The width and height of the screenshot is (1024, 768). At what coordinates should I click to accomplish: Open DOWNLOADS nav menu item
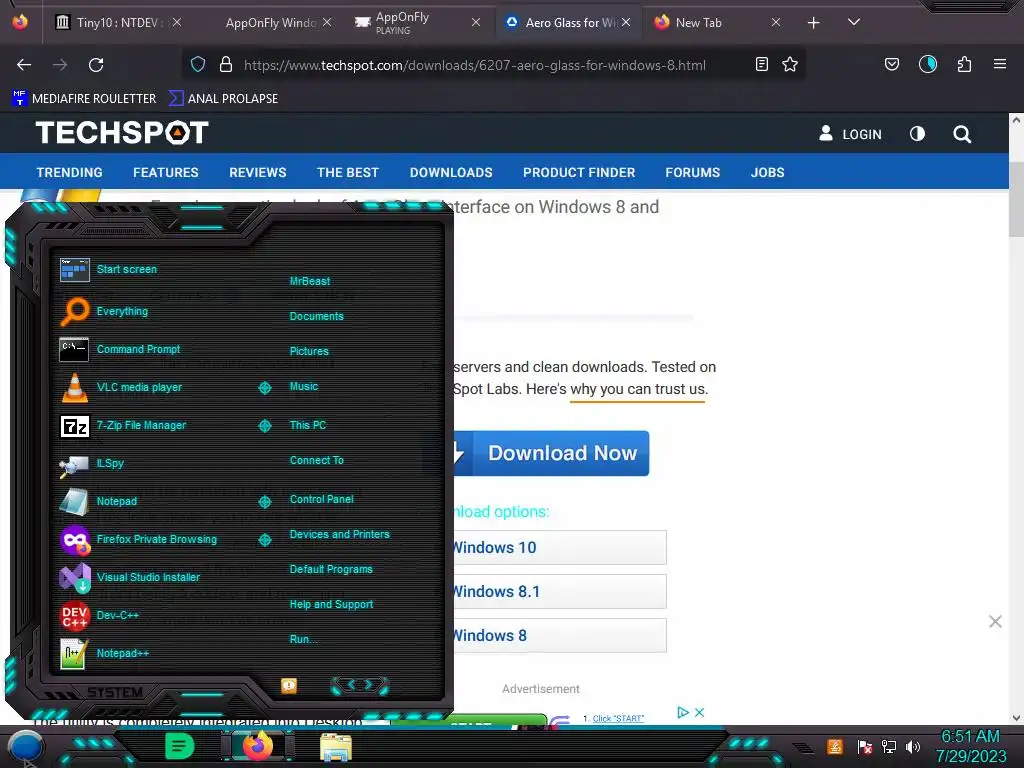(x=451, y=172)
